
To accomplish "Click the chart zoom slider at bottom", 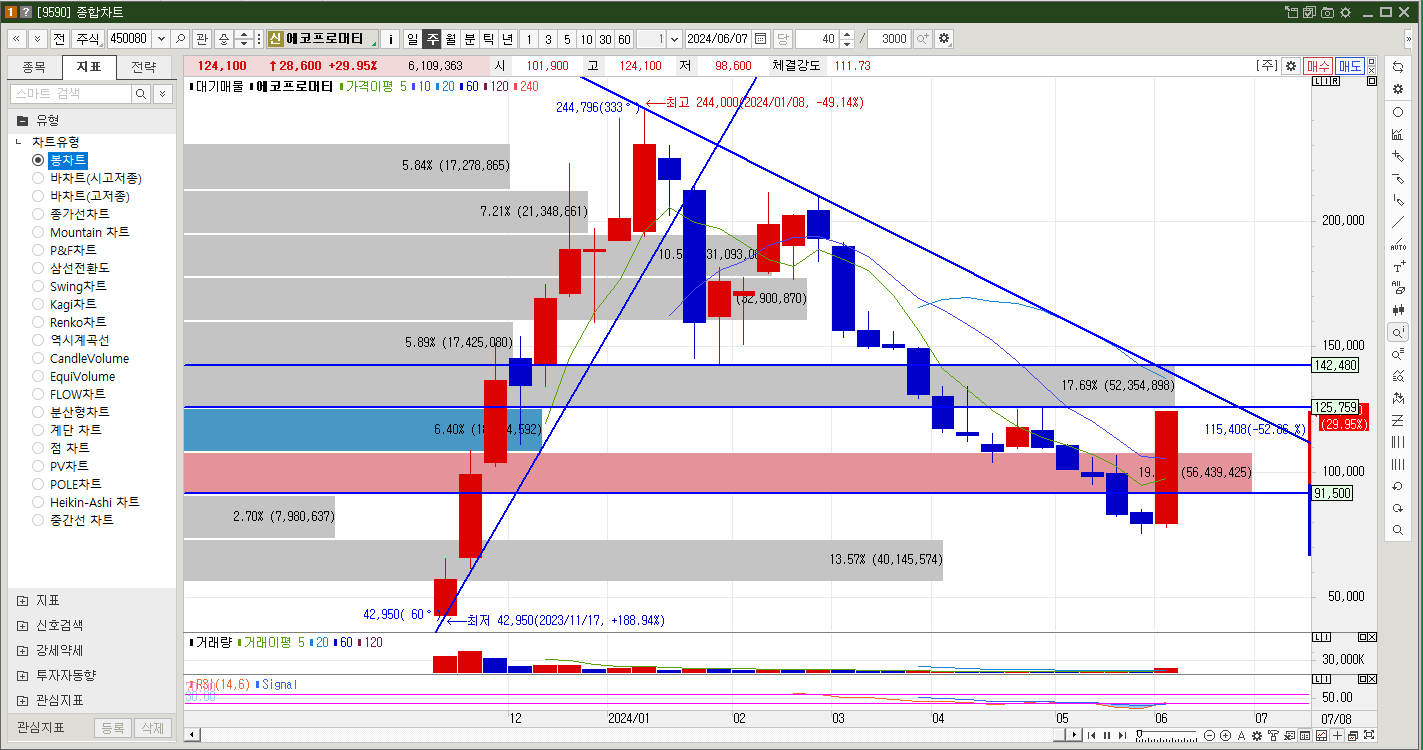I will coord(1167,736).
